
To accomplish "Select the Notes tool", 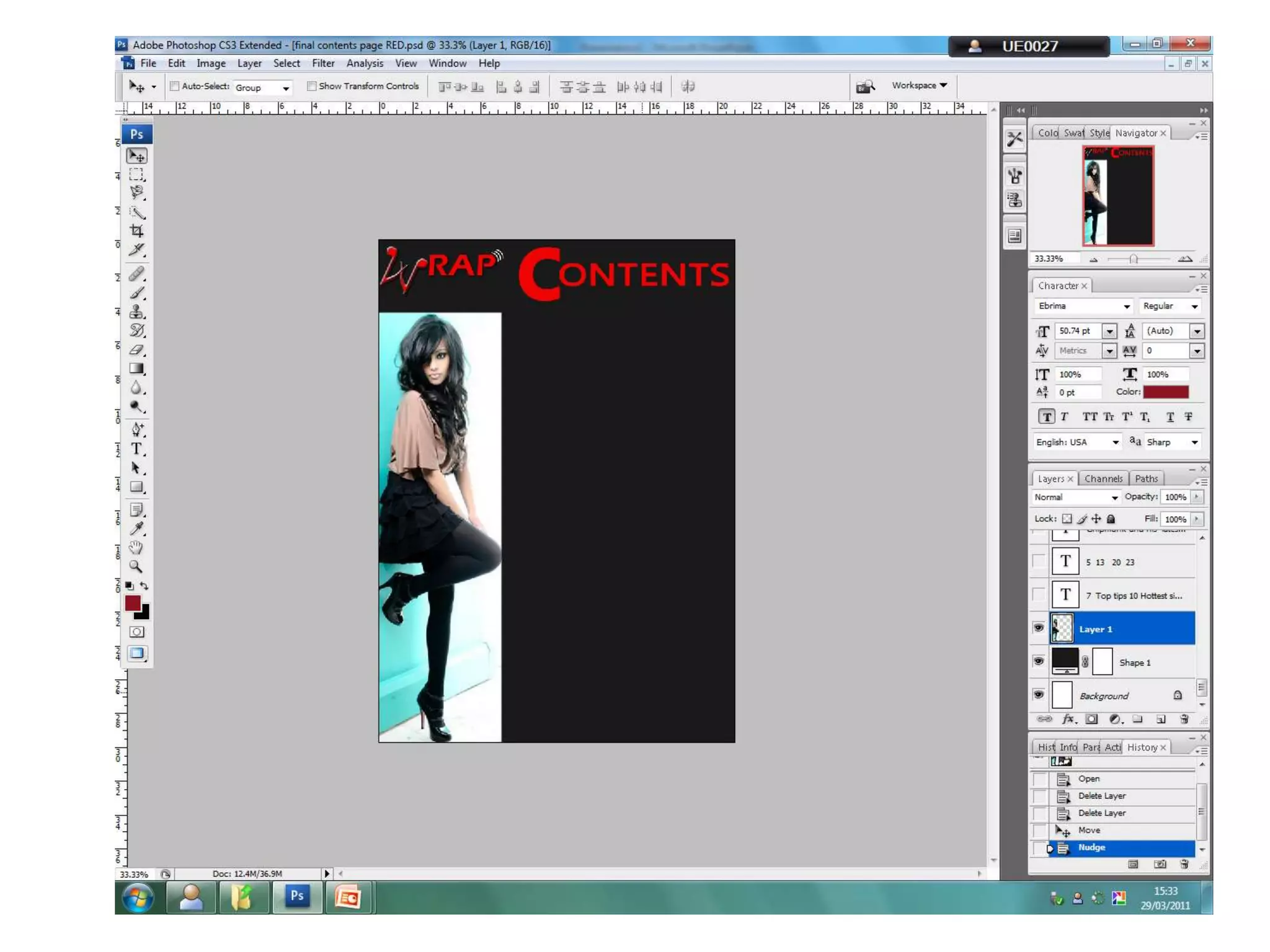I will (136, 510).
